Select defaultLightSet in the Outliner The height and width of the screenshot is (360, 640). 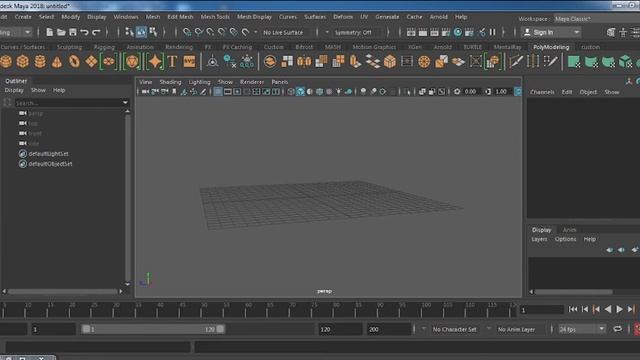pyautogui.click(x=48, y=154)
